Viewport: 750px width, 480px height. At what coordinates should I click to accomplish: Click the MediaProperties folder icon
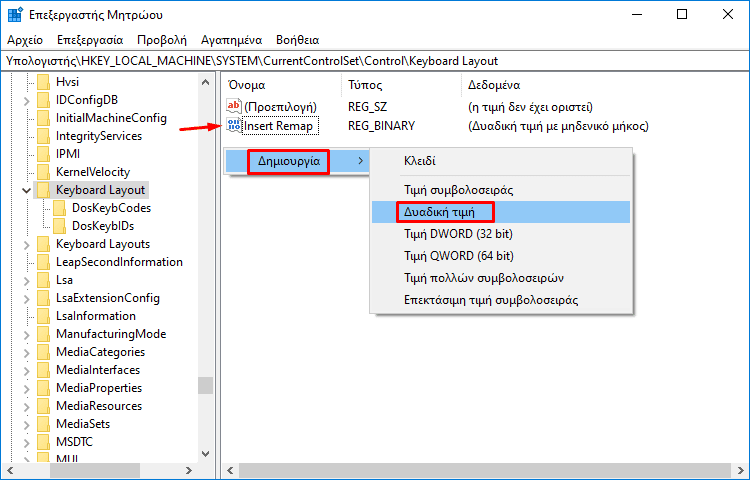[44, 388]
